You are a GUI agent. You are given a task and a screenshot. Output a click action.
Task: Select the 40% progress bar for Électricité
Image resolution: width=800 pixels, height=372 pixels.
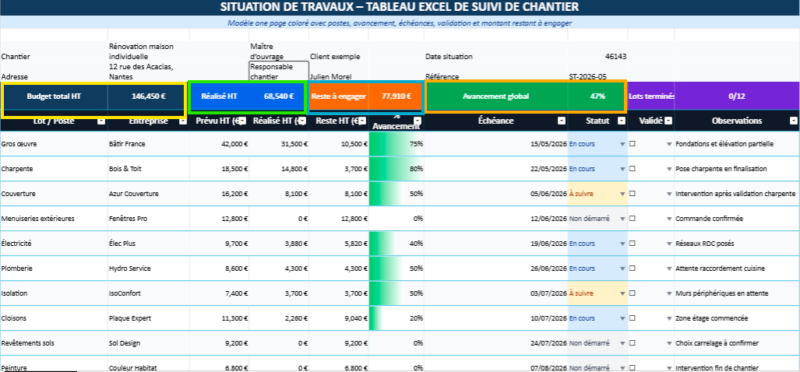tap(396, 243)
